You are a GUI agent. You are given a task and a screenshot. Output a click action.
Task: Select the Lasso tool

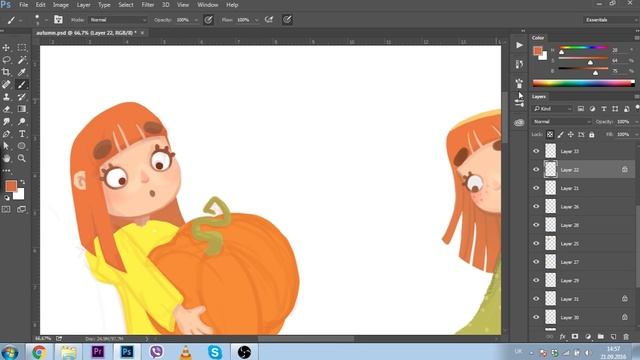pos(6,60)
